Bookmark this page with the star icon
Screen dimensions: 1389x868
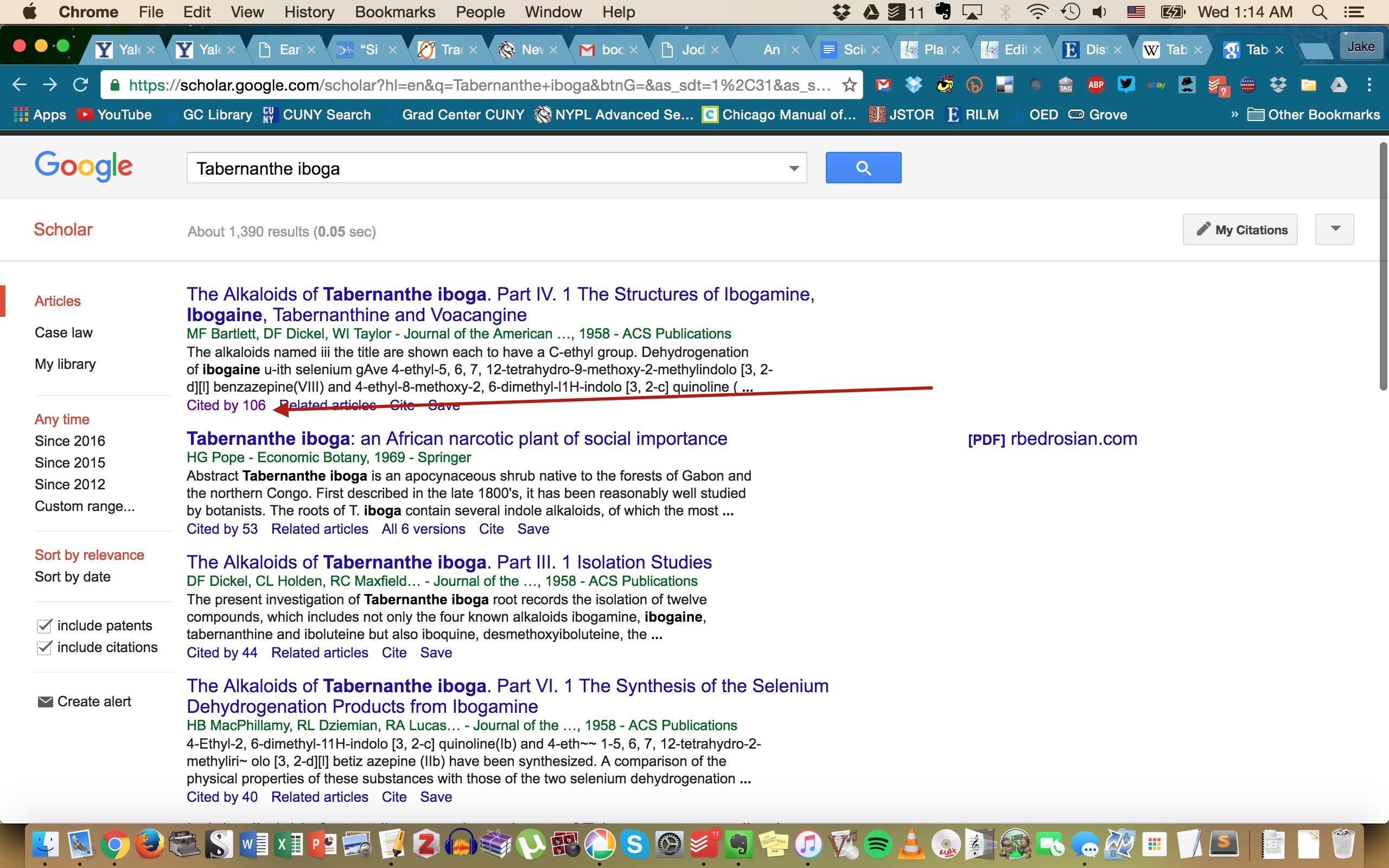(850, 85)
